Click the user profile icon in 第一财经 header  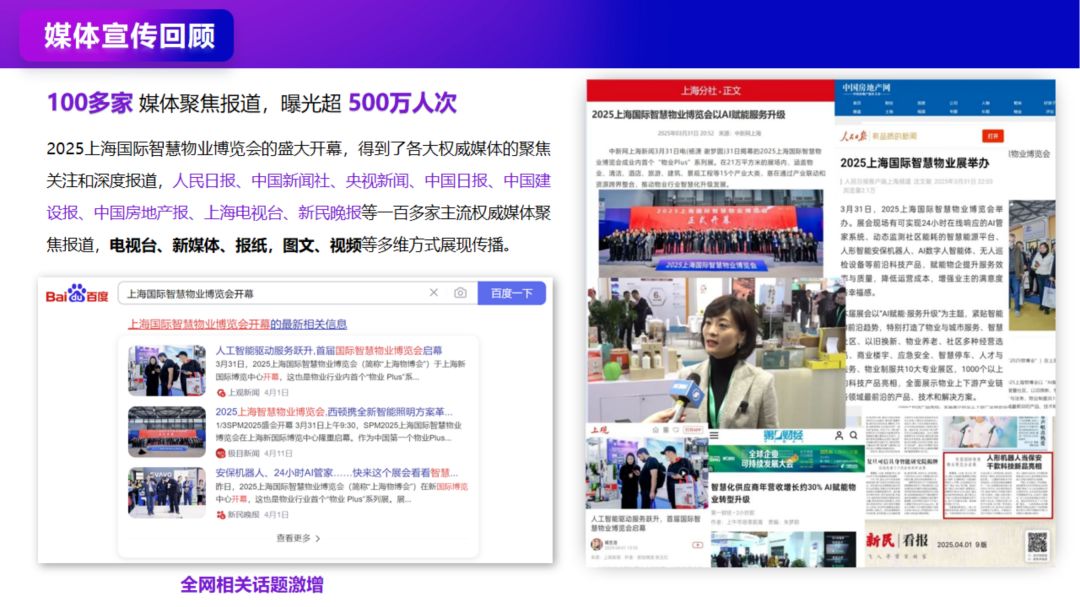(839, 435)
